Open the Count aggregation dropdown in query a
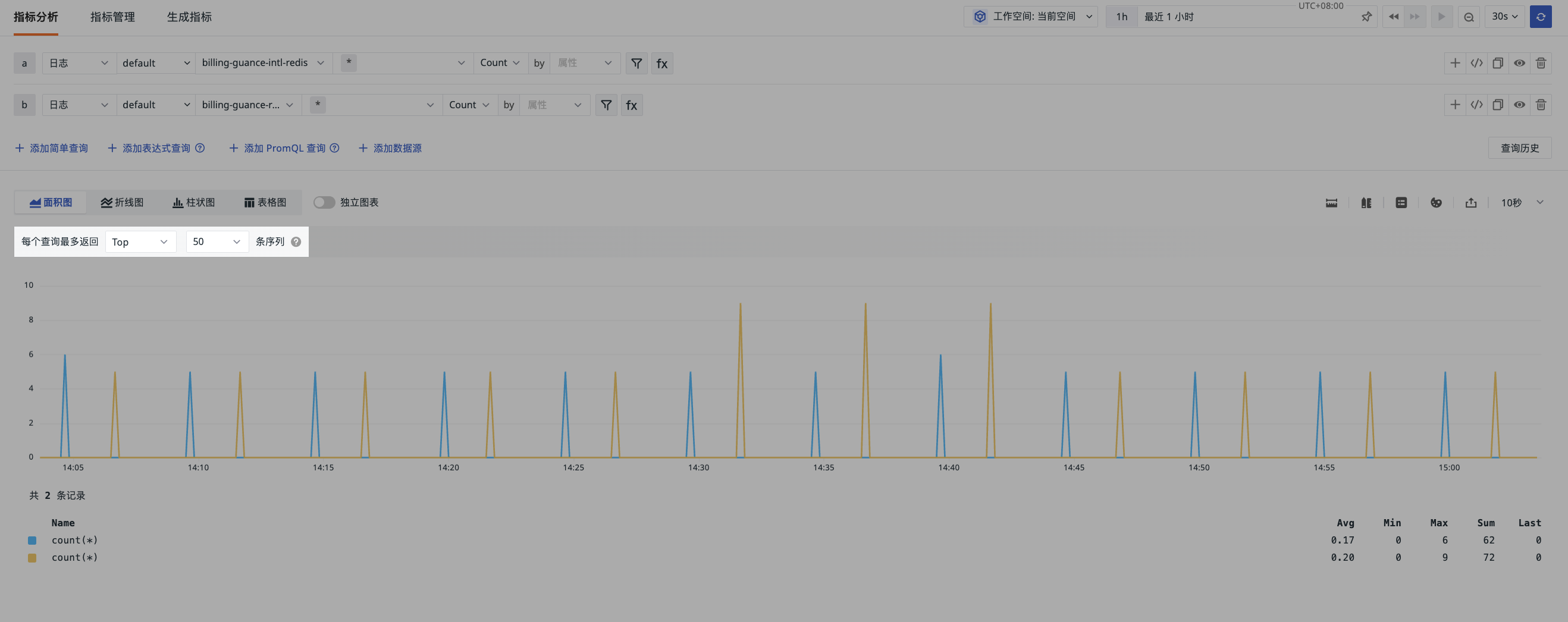 coord(499,63)
